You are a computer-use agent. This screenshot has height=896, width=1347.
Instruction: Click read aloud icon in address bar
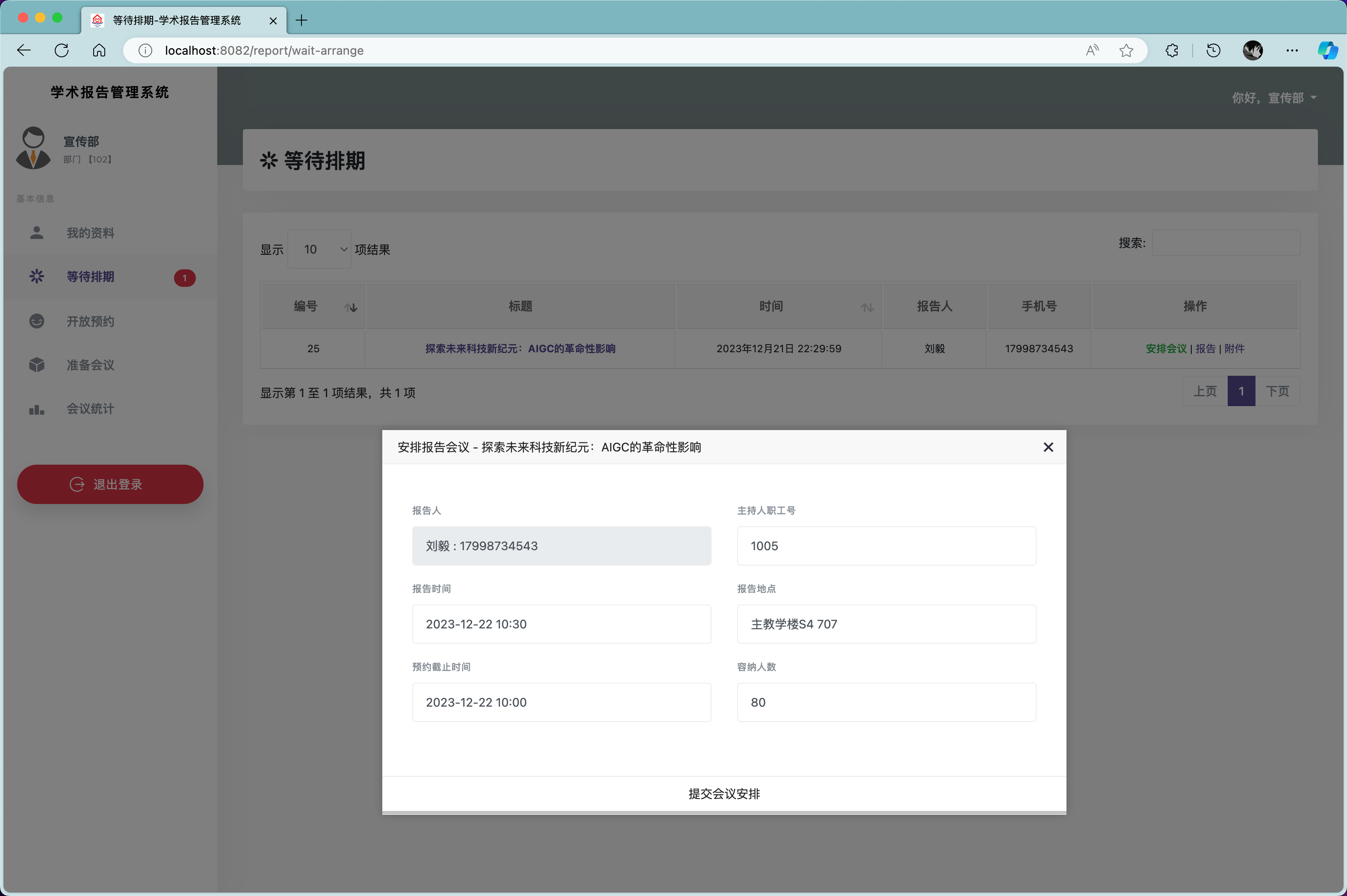tap(1092, 50)
